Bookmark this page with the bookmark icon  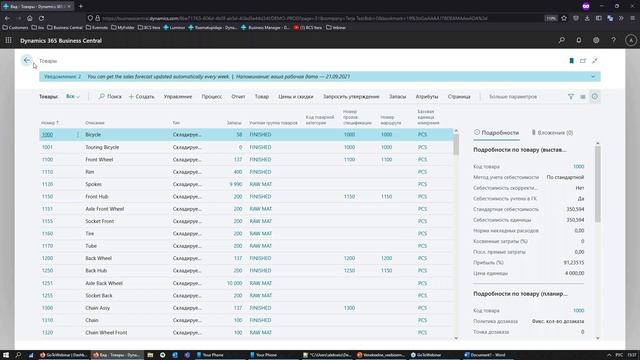coord(571,61)
